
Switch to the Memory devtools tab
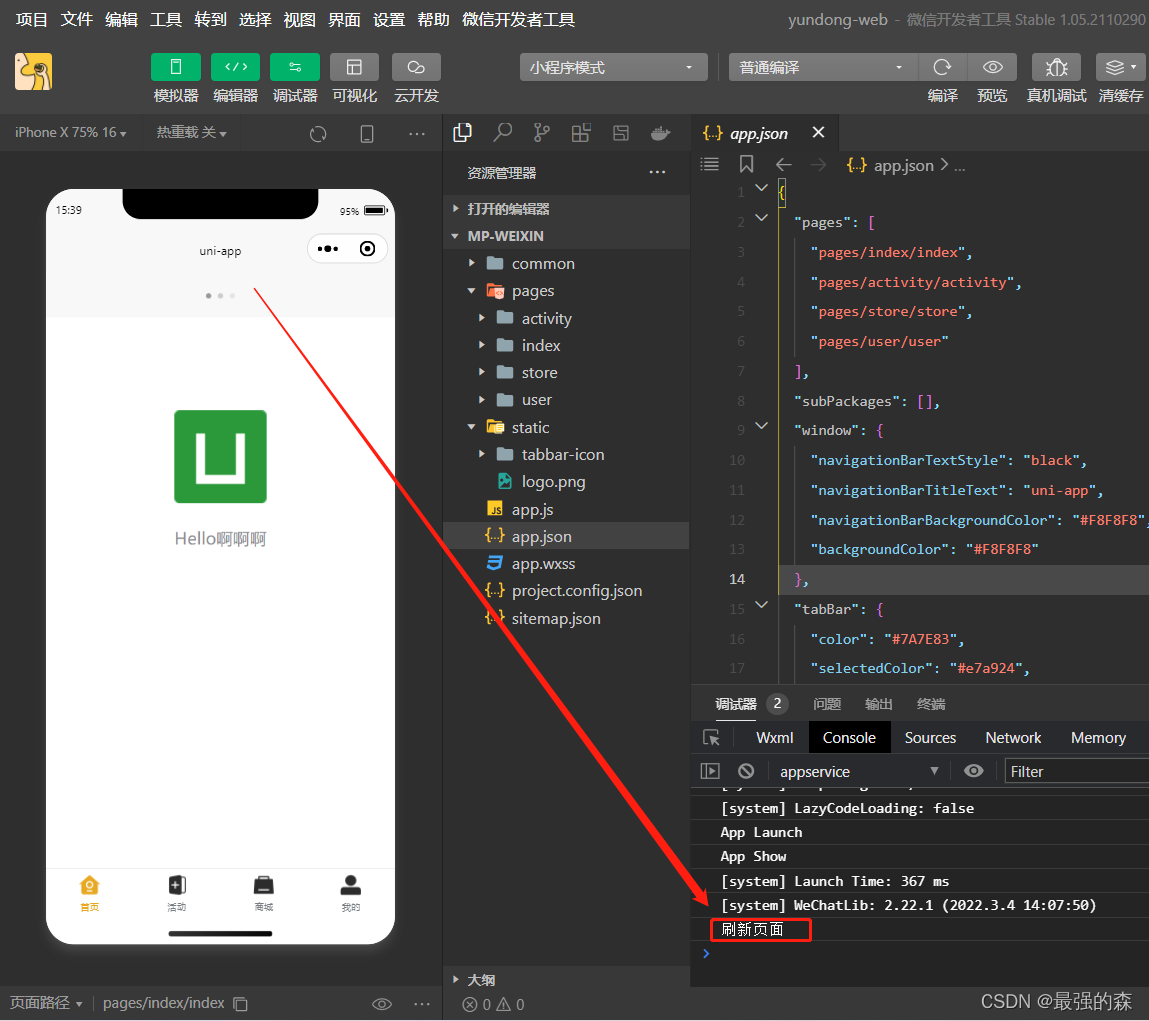click(1098, 737)
